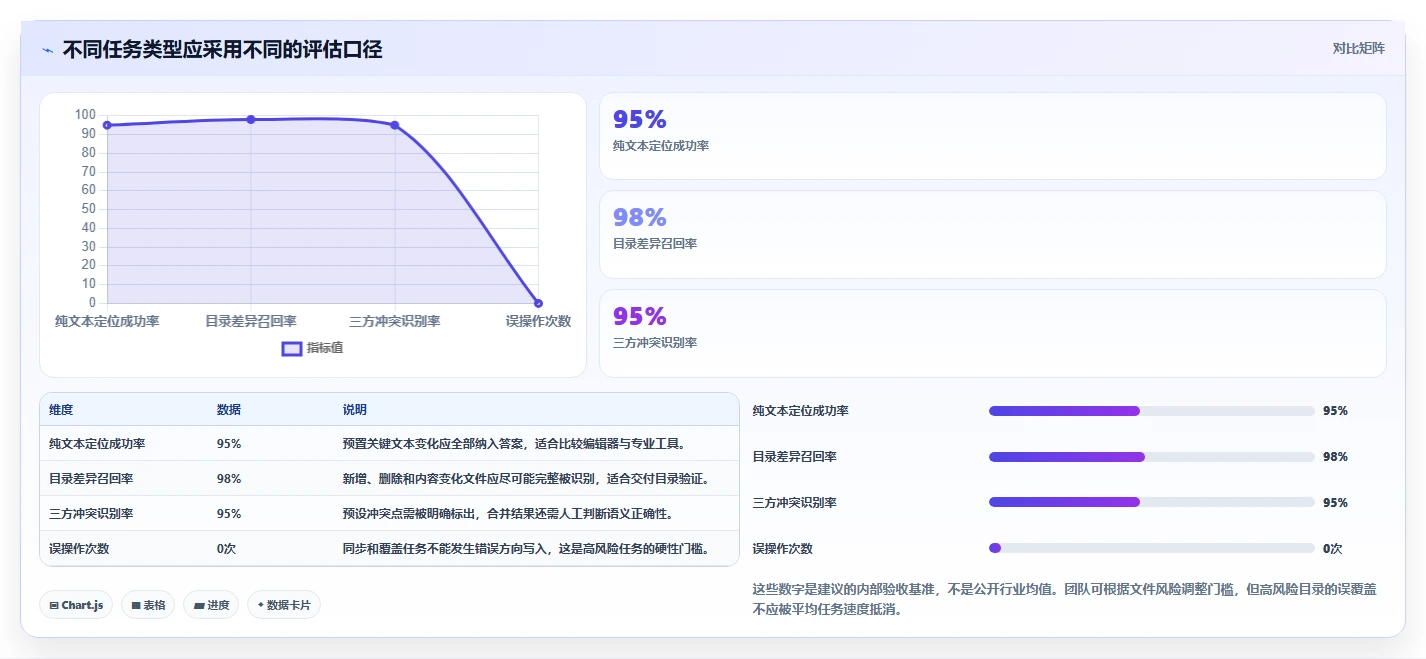Image resolution: width=1426 pixels, height=659 pixels.
Task: Click the 数据卡片 tag
Action: coord(284,605)
